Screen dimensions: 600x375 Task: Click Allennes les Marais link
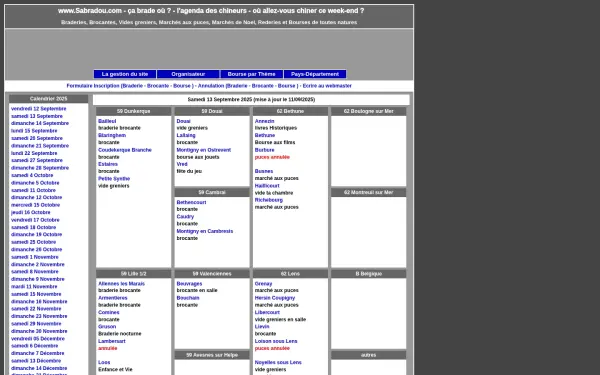(122, 284)
